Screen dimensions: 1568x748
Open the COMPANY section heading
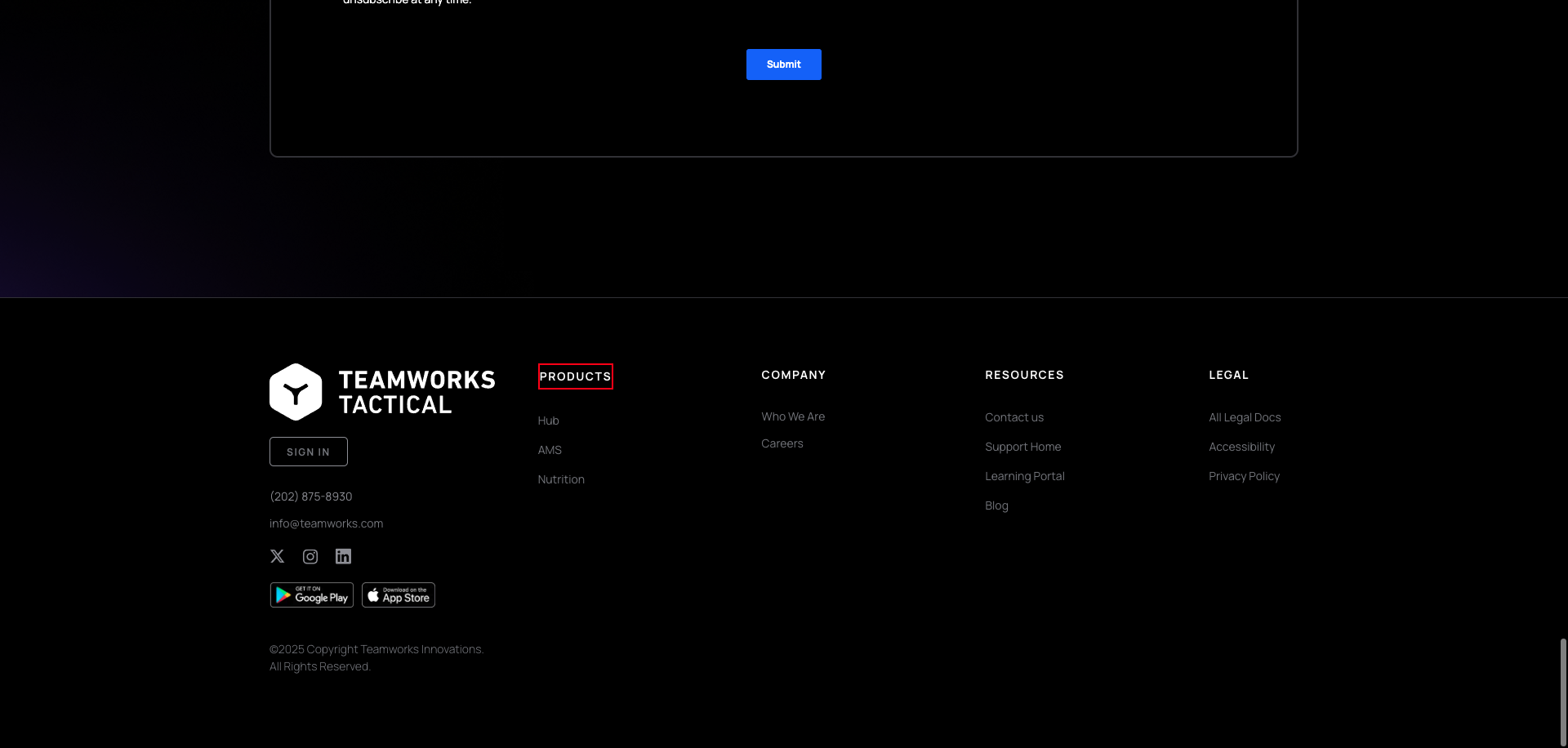click(793, 375)
